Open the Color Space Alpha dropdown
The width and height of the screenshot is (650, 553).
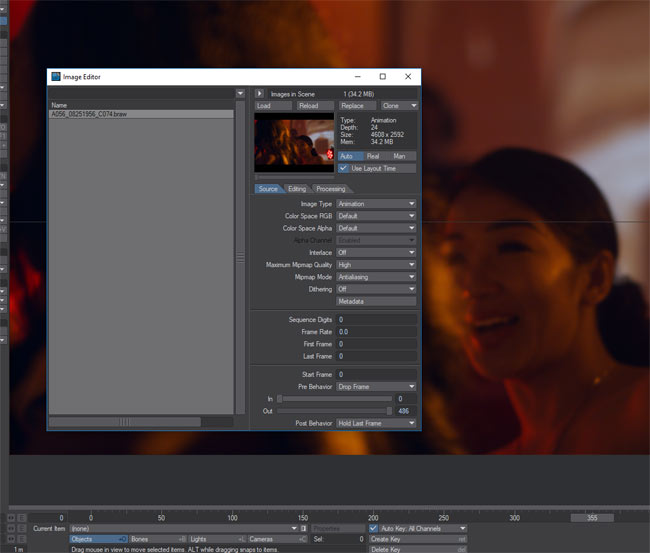click(376, 228)
